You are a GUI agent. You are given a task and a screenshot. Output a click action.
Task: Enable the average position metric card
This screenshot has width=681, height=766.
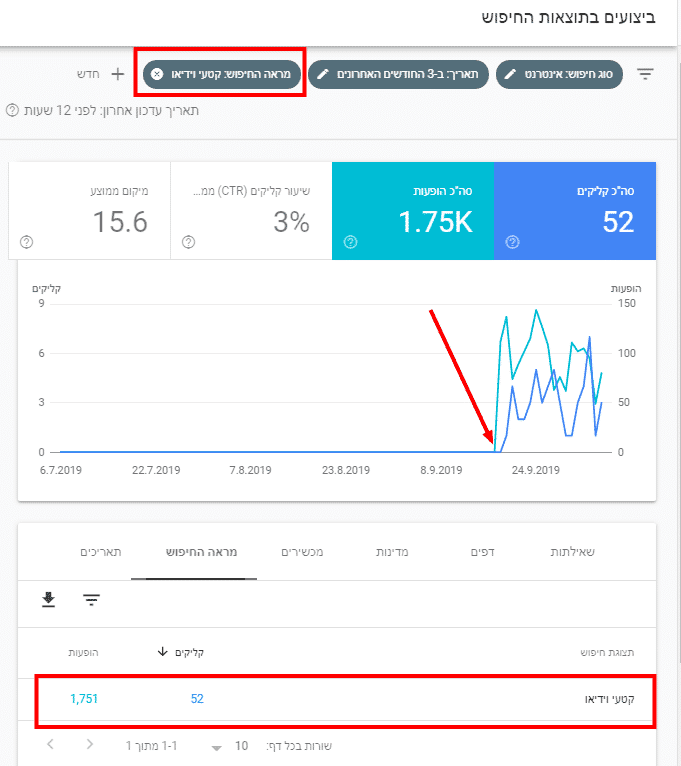(x=89, y=210)
